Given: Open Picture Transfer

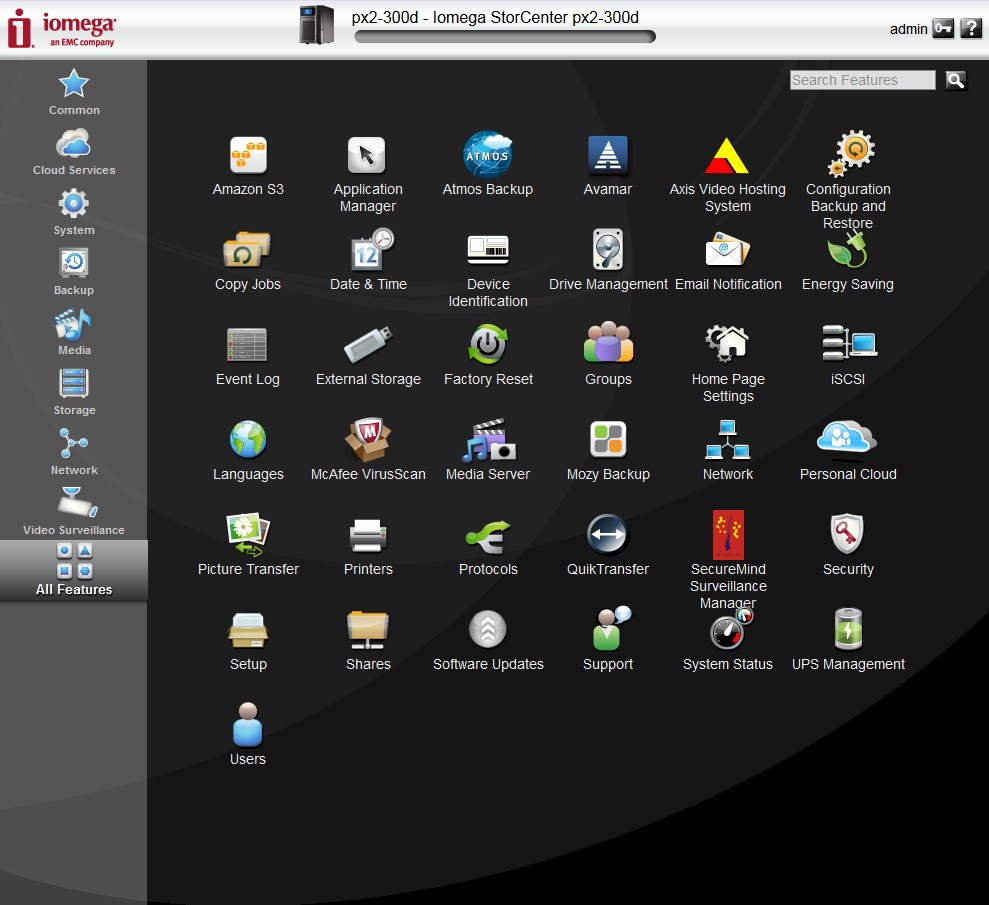Looking at the screenshot, I should click(x=248, y=544).
